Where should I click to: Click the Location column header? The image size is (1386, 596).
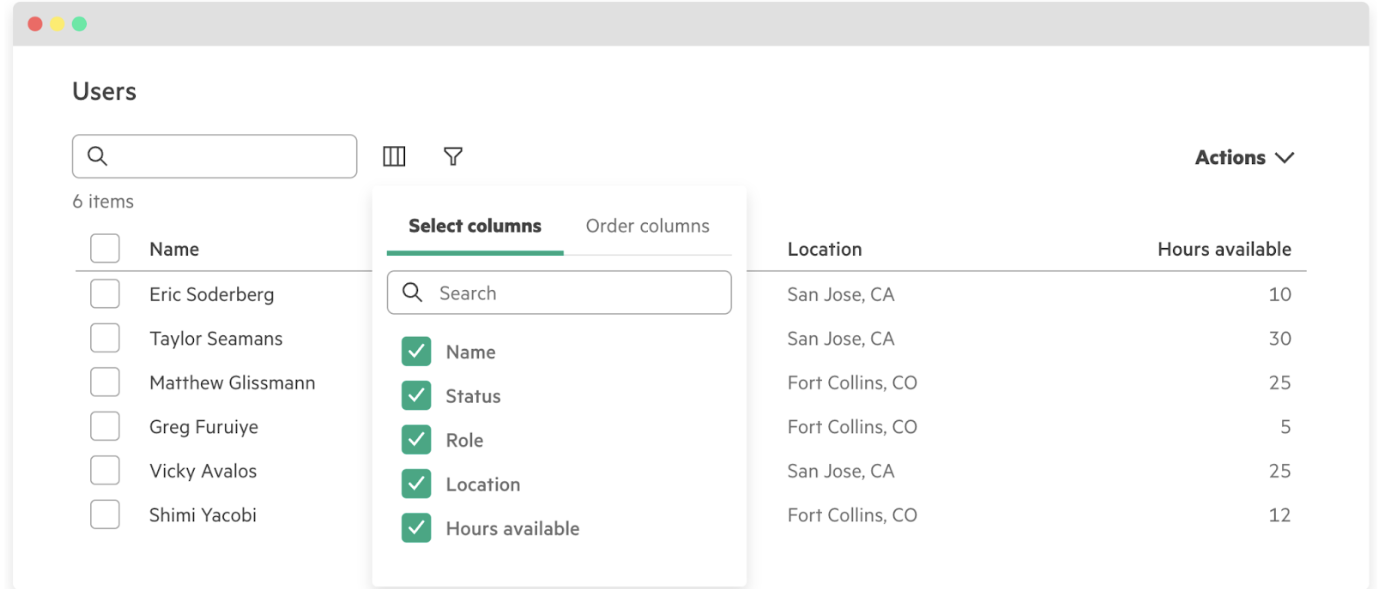click(x=824, y=249)
